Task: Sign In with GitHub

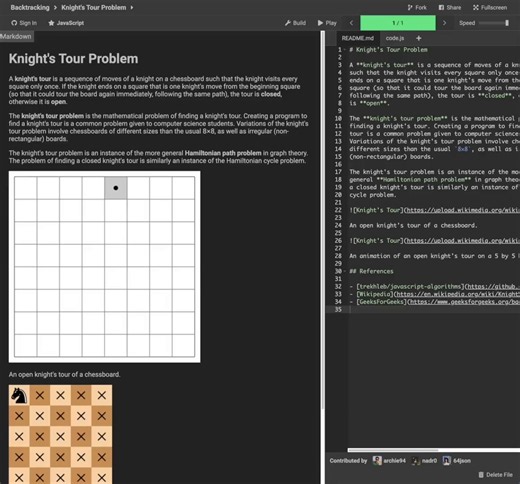Action: coord(24,23)
